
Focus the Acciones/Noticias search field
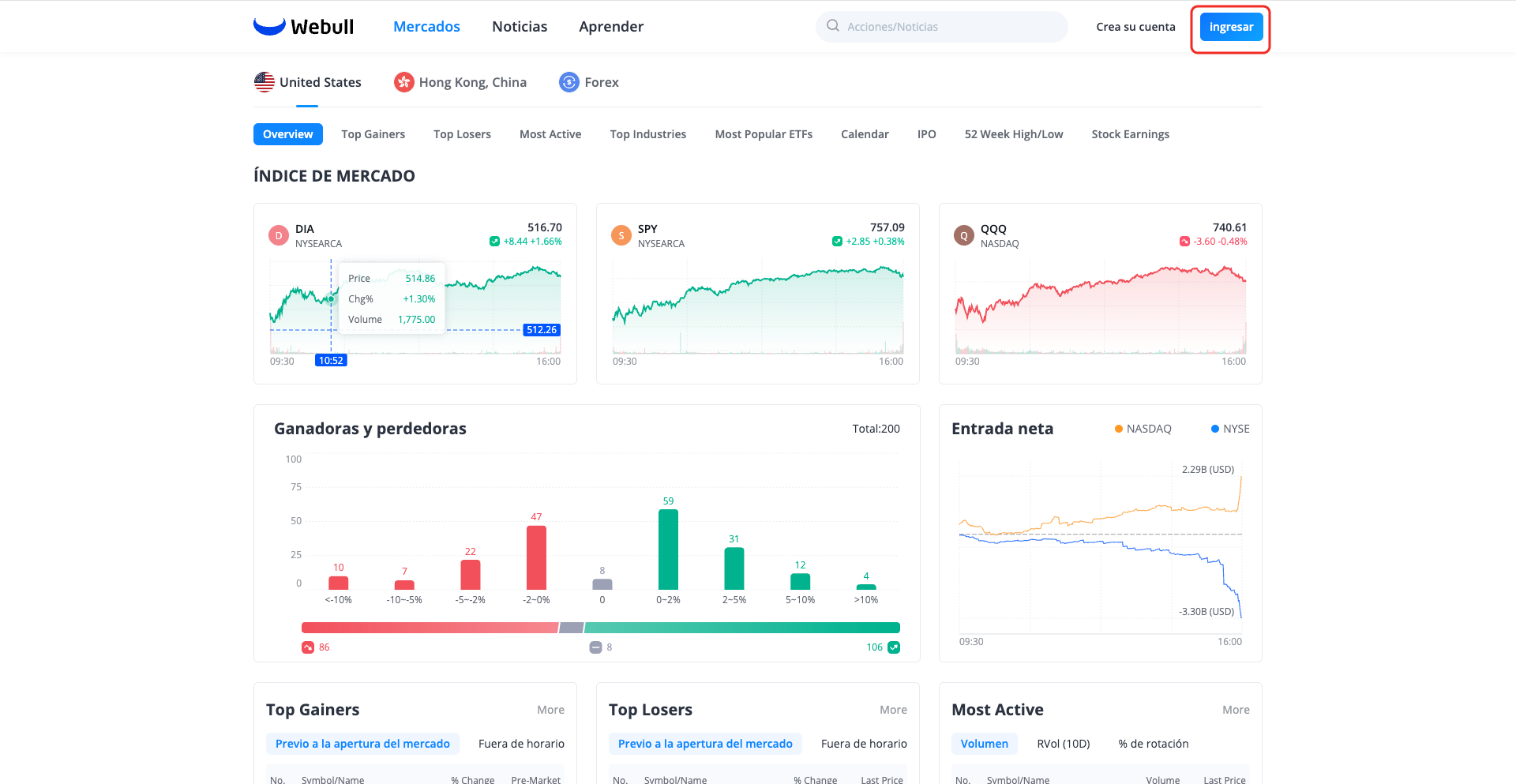942,27
